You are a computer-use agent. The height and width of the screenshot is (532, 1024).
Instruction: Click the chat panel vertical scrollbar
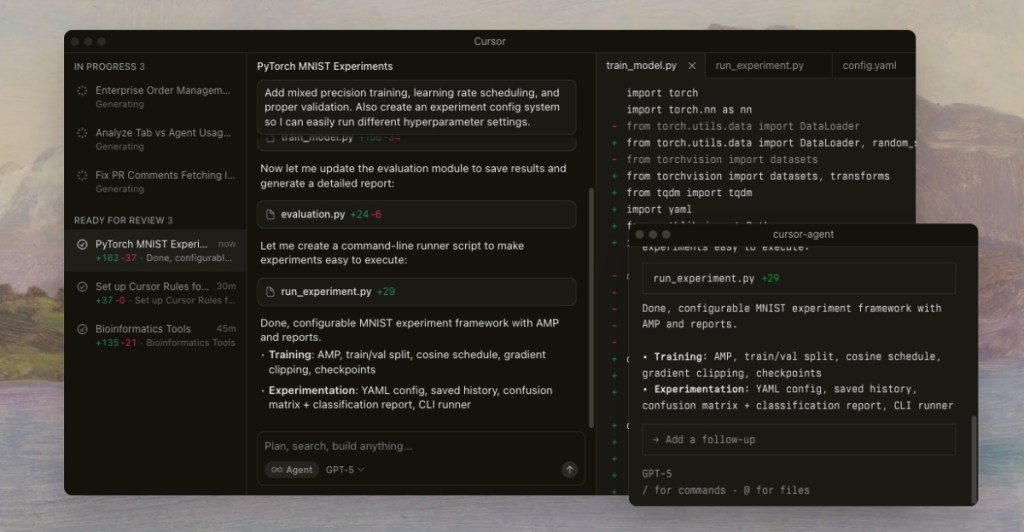pos(591,307)
